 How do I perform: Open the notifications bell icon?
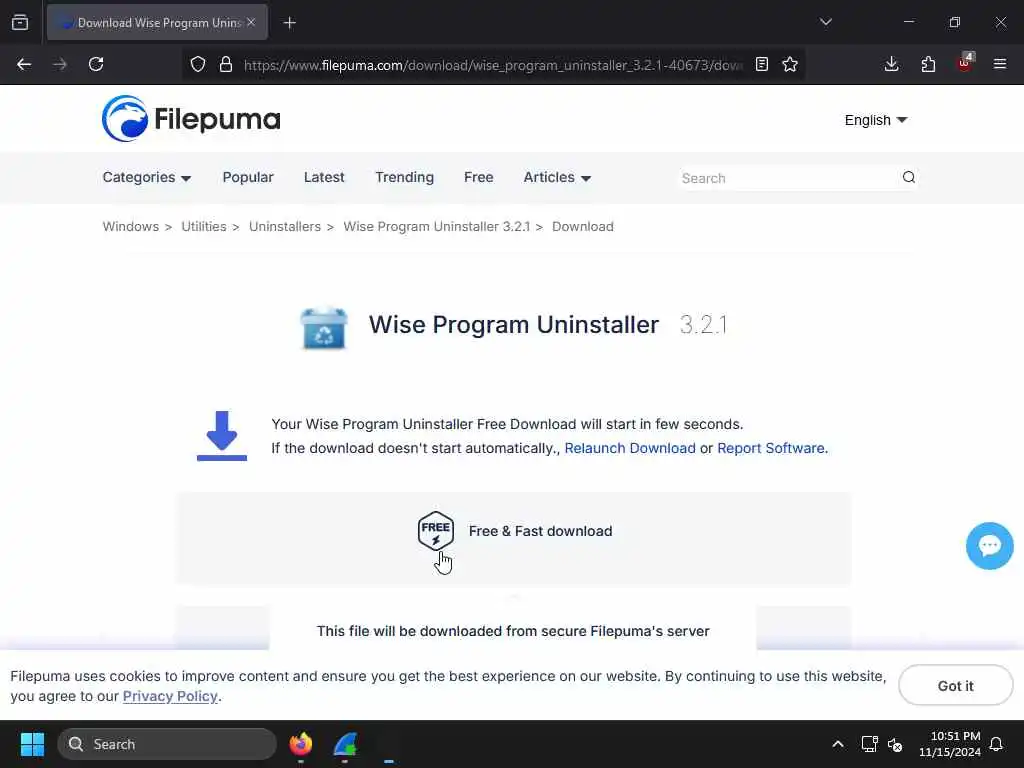pos(997,744)
